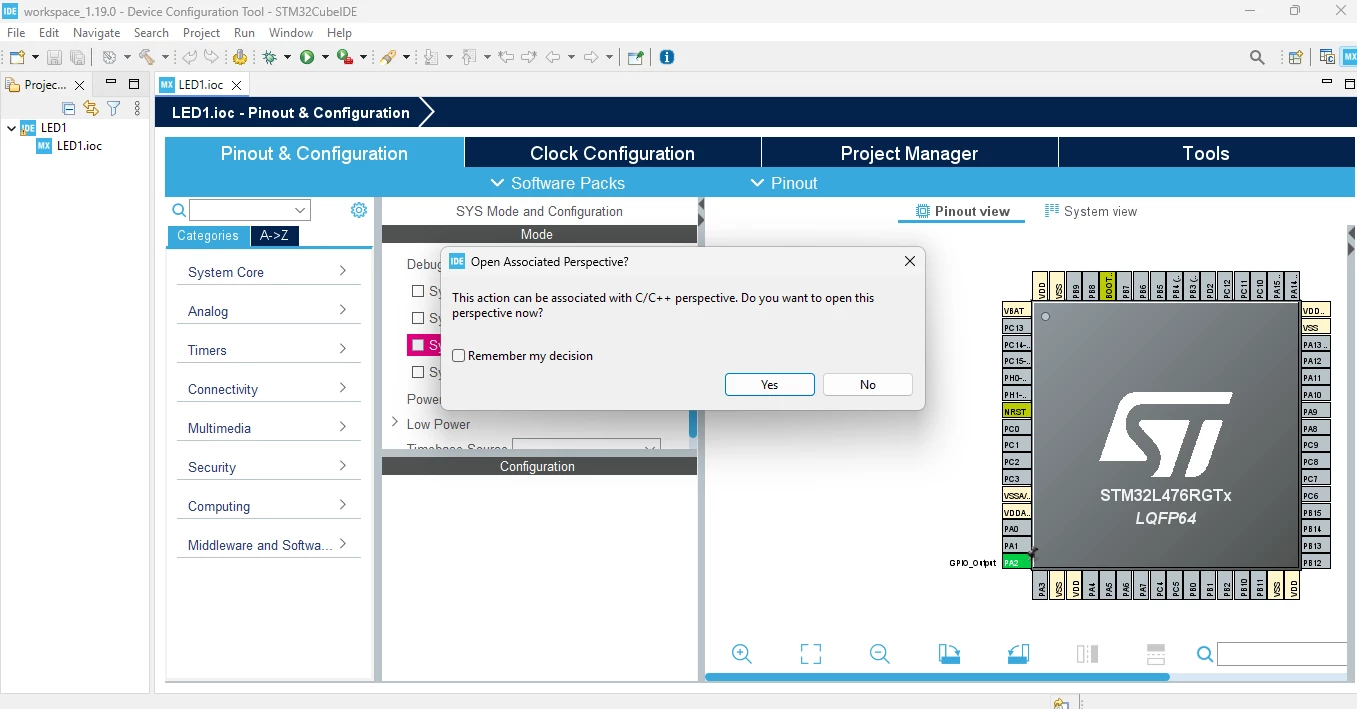Click the open terminal toolbar icon
Image resolution: width=1357 pixels, height=709 pixels.
click(x=635, y=58)
